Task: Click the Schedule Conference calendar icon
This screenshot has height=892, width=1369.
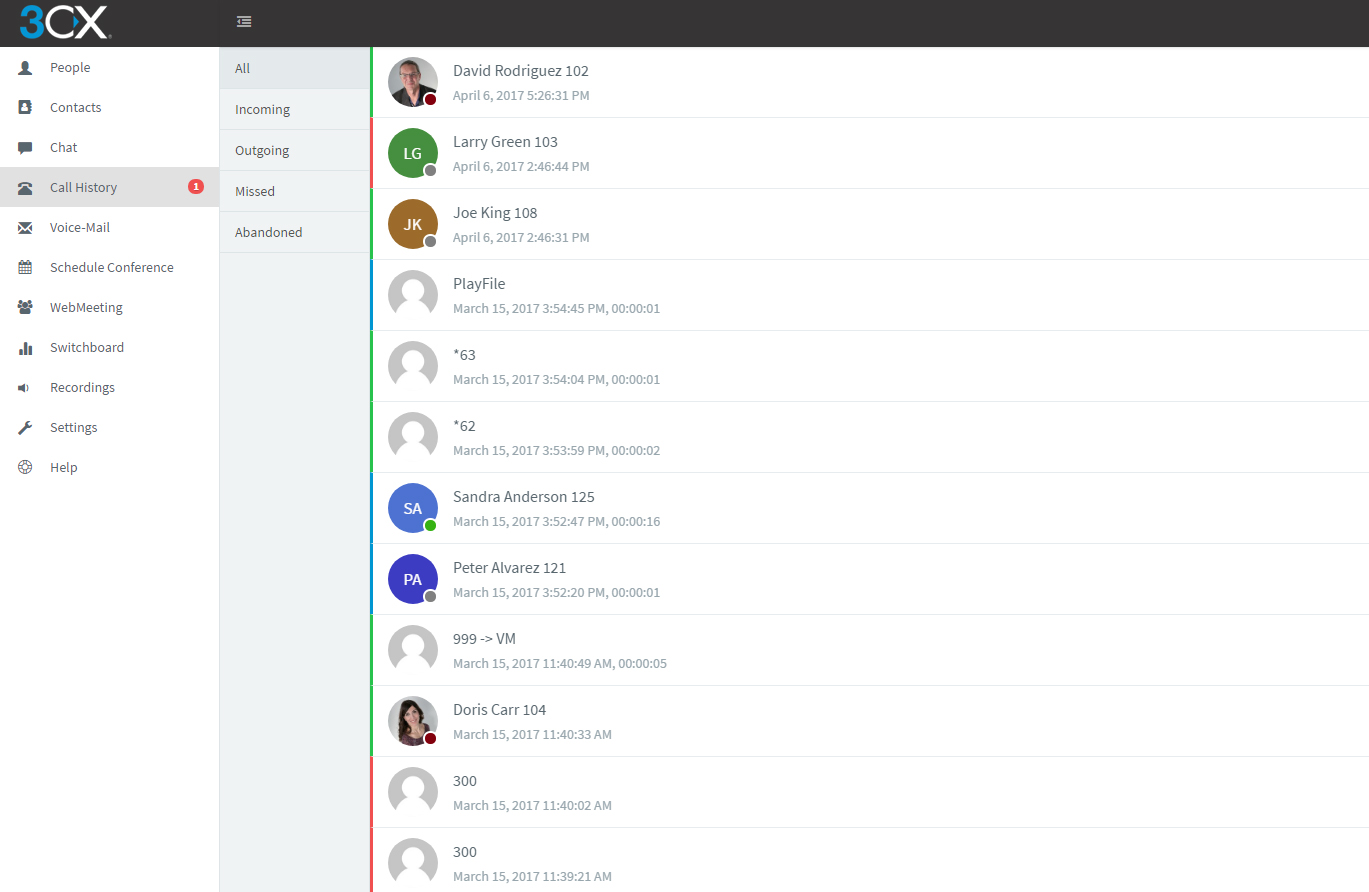Action: tap(26, 268)
